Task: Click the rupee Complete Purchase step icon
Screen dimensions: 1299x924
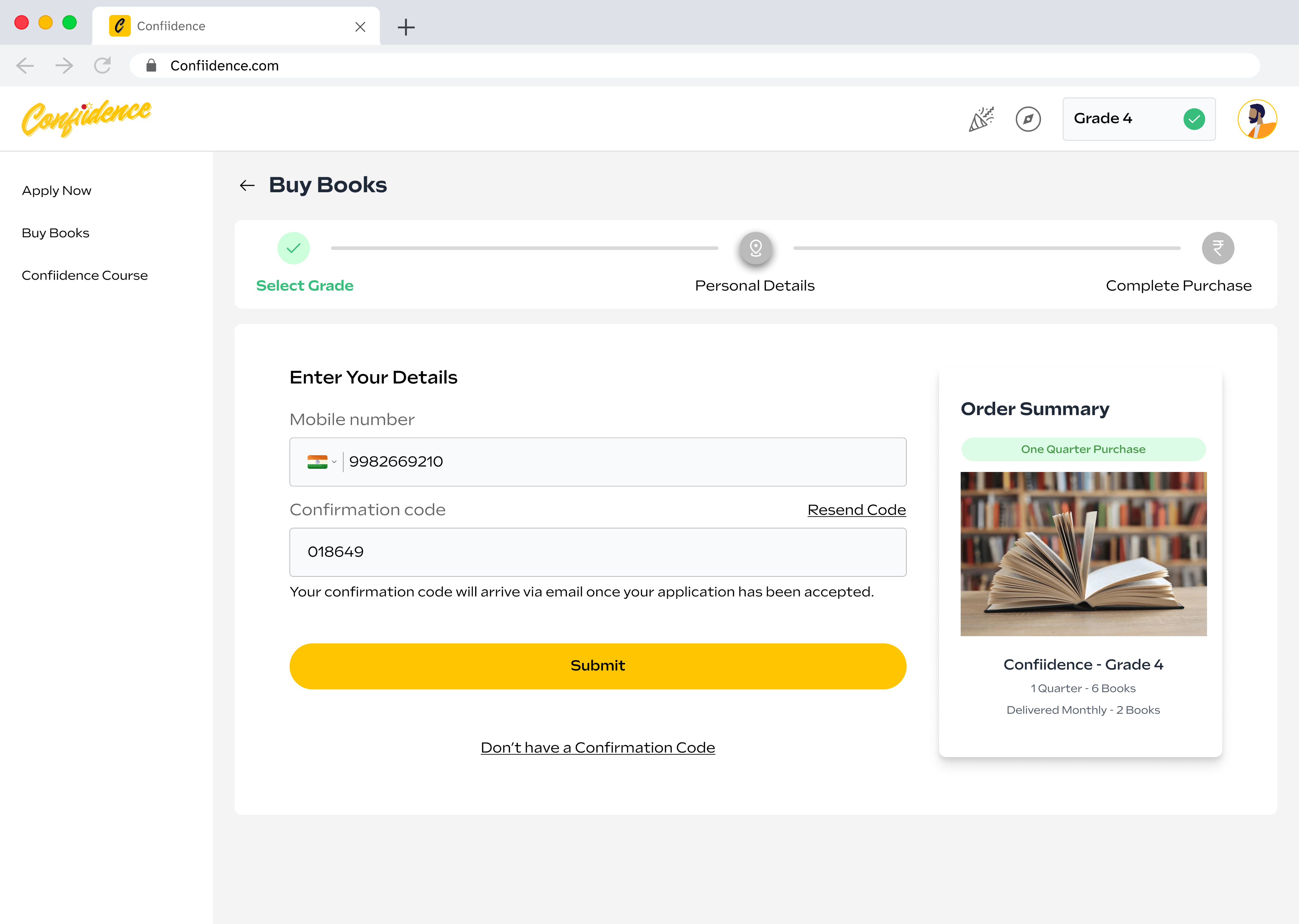Action: coord(1217,248)
